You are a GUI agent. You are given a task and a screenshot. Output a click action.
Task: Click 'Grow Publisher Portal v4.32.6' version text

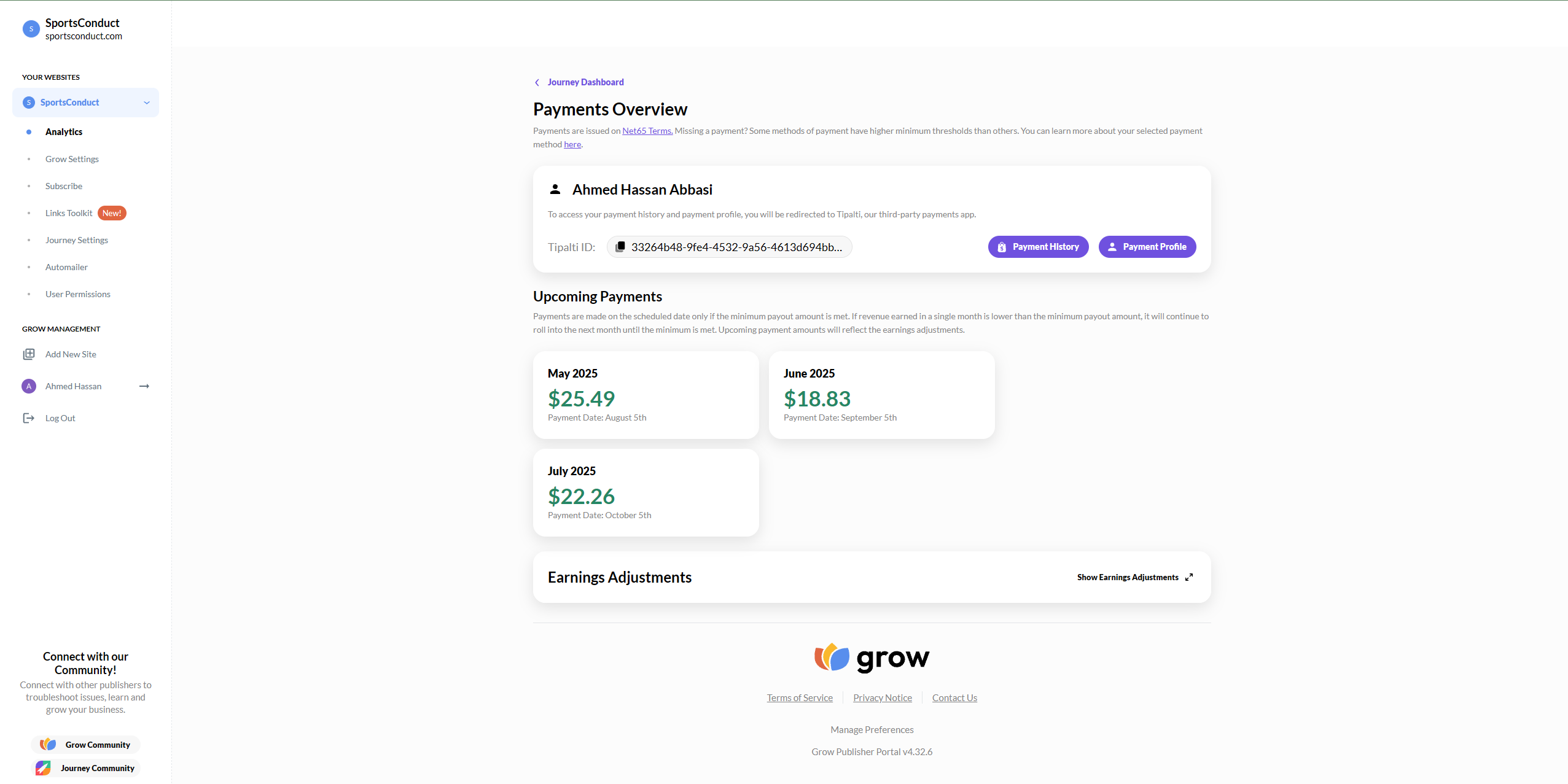pos(872,752)
